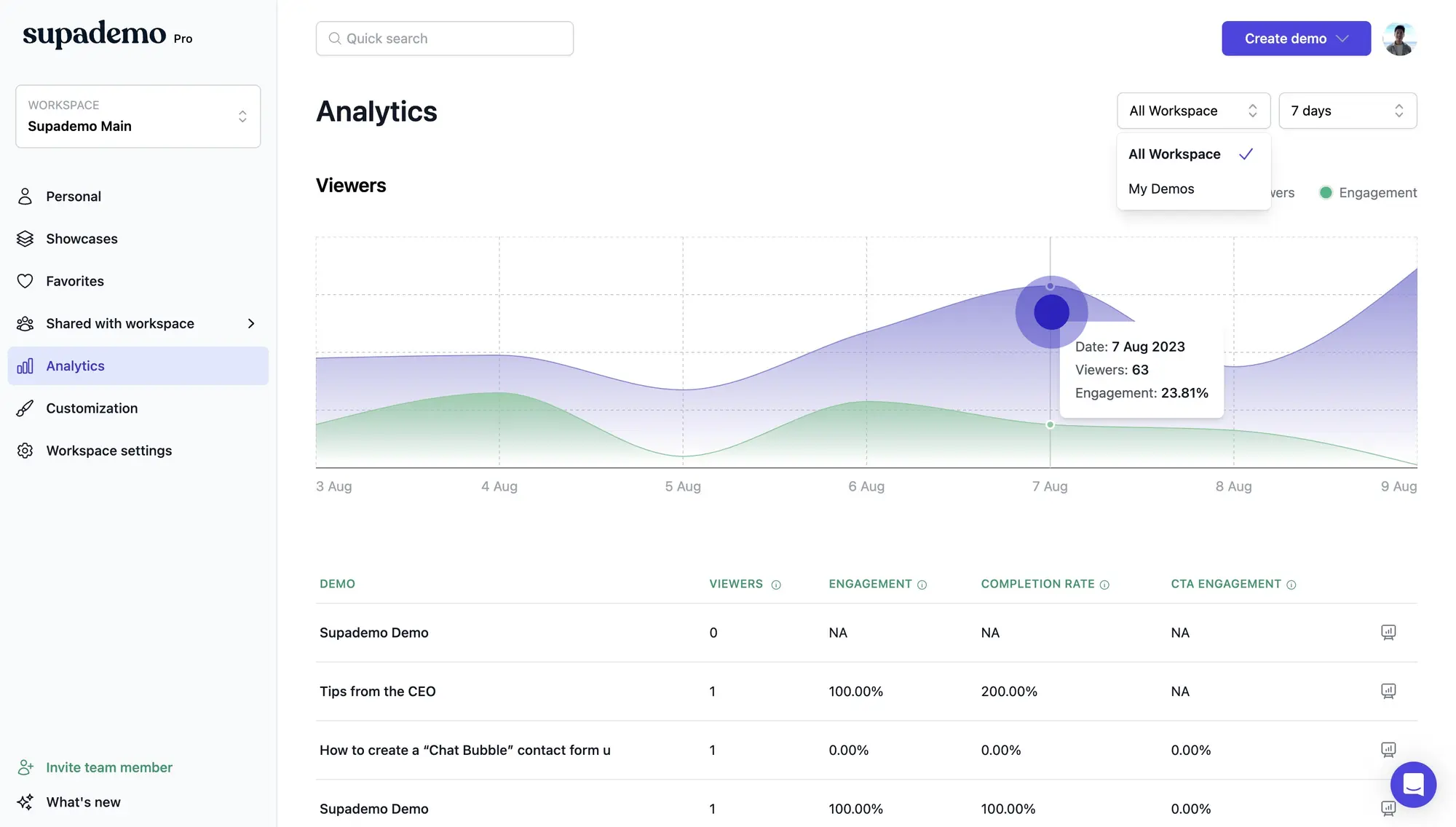Open the What's new link
The height and width of the screenshot is (827, 1456).
(x=83, y=802)
